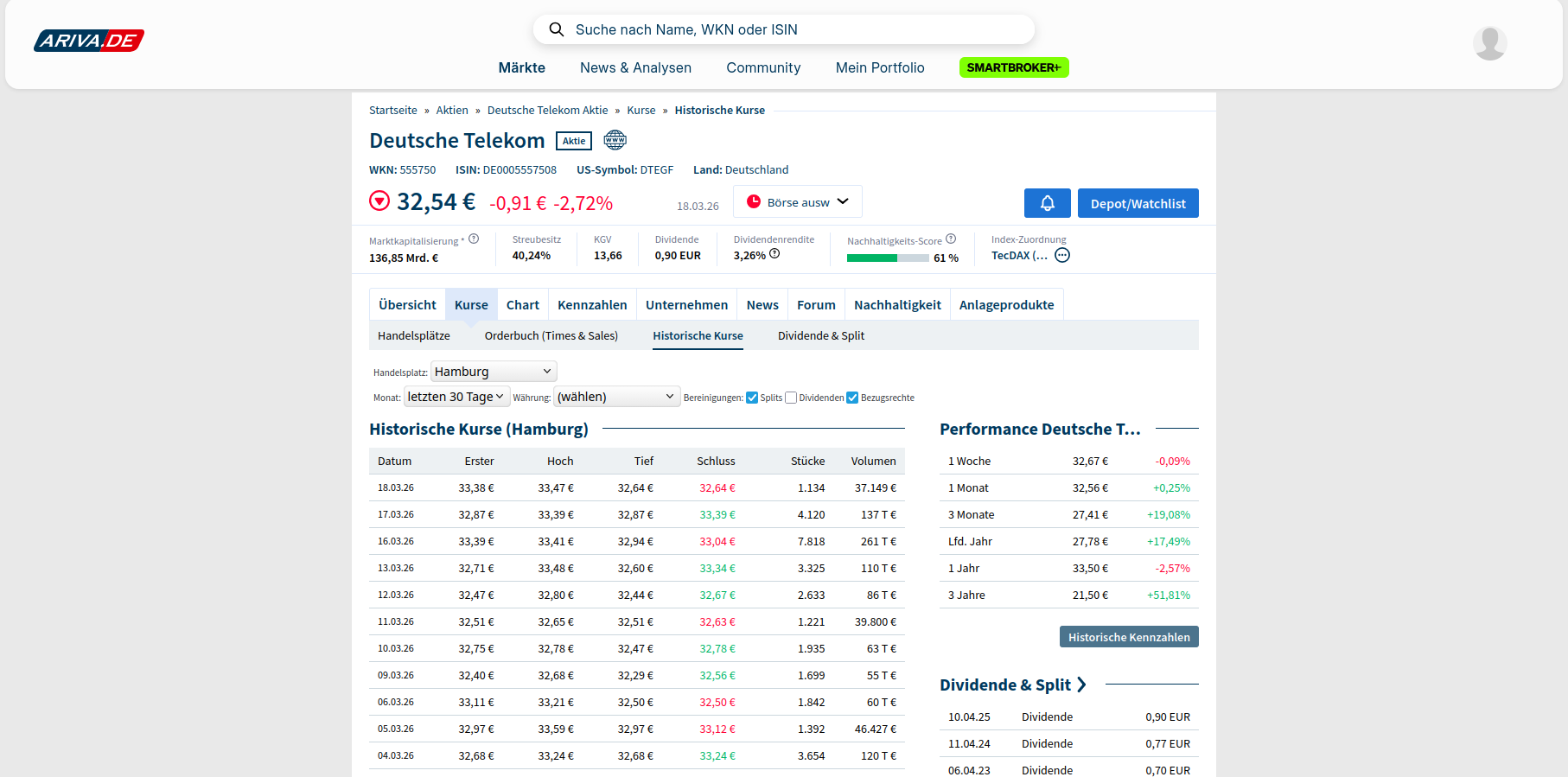Screen dimensions: 1568x777
Task: Click the Historische Kennzahlen button
Action: tap(1128, 637)
